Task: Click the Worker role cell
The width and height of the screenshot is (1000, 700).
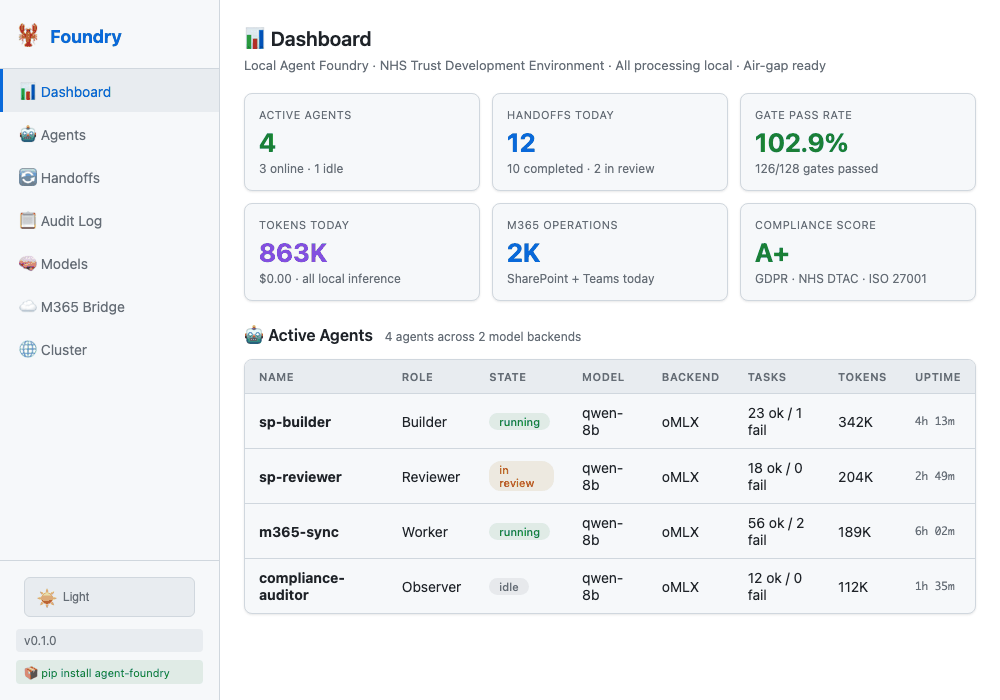Action: (425, 532)
